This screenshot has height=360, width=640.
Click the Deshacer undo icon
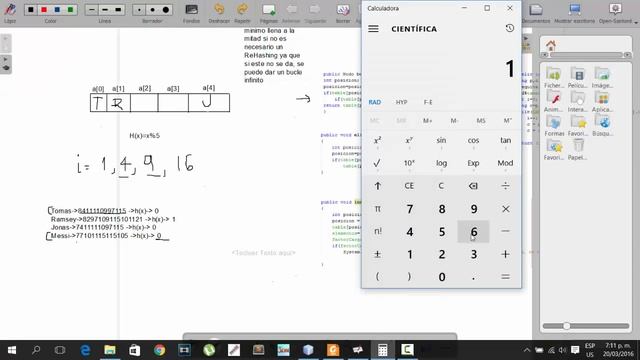pyautogui.click(x=219, y=10)
